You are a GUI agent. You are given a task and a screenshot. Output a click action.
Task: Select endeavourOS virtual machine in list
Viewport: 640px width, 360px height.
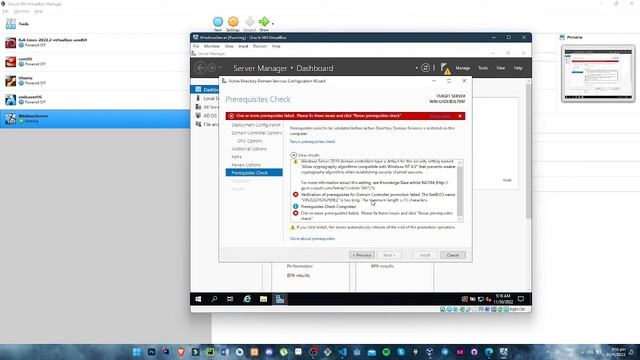click(95, 100)
